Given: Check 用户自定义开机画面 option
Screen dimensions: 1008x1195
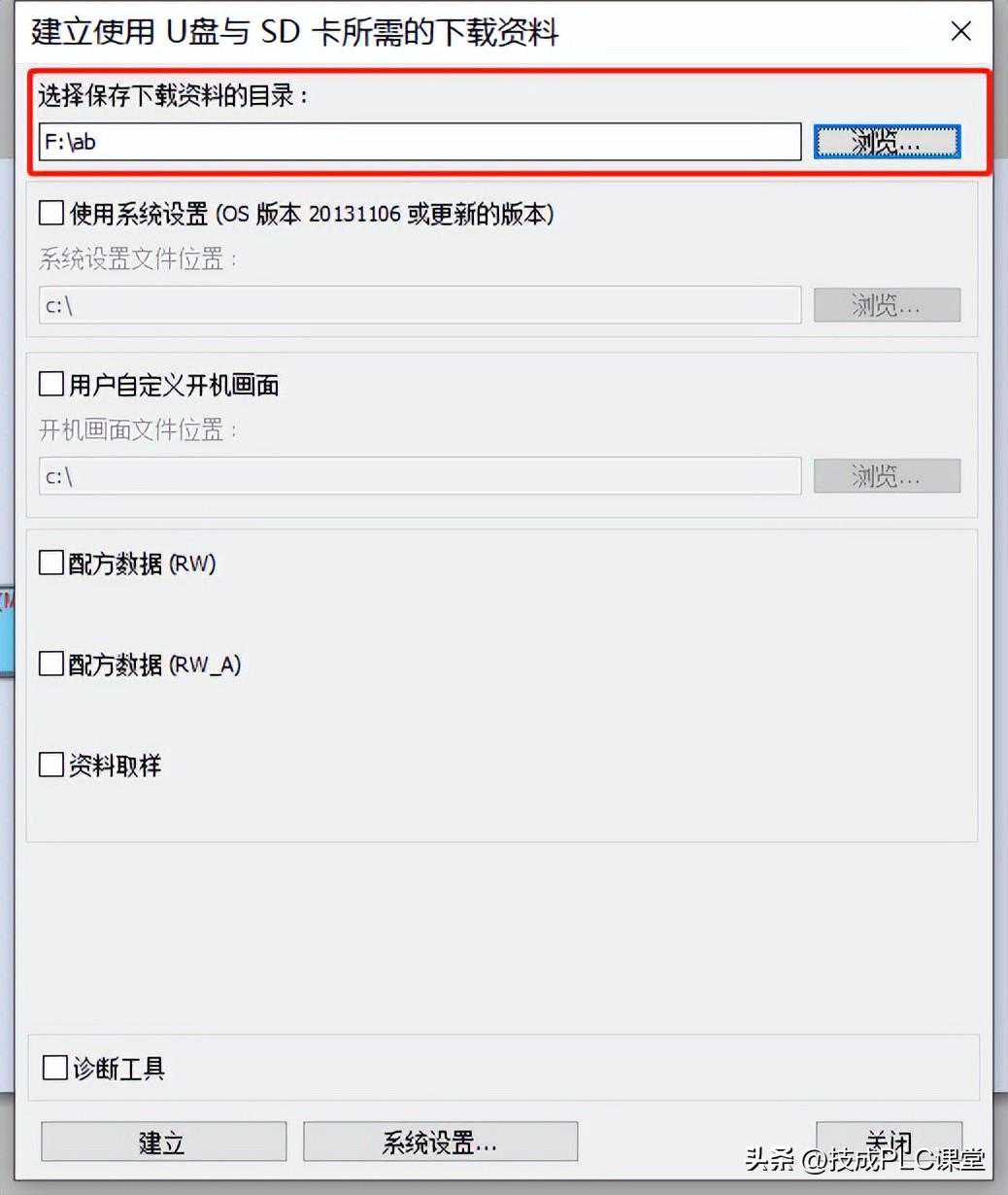Looking at the screenshot, I should click(x=51, y=384).
